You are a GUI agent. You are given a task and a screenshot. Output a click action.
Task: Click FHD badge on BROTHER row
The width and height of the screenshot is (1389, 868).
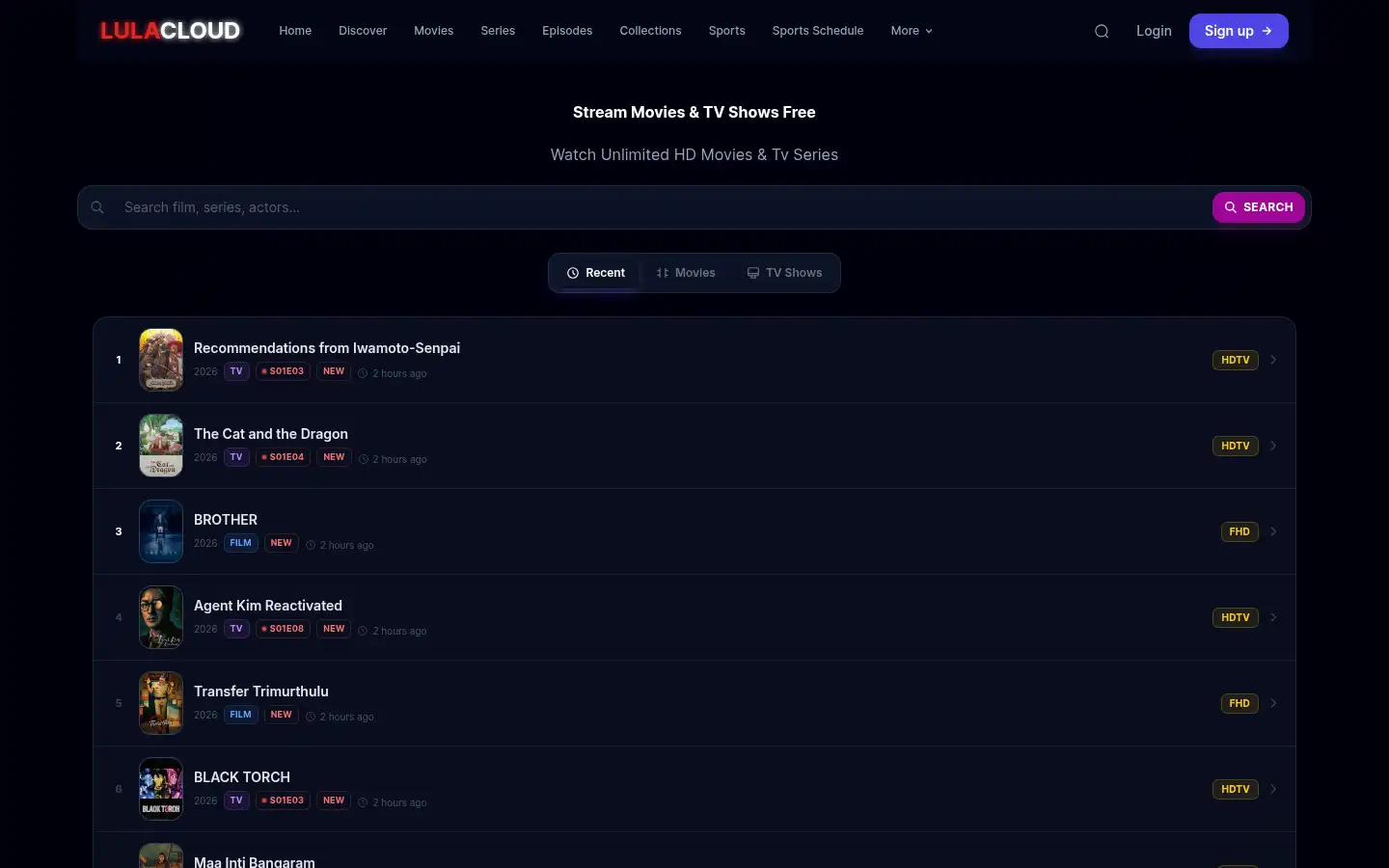click(x=1239, y=531)
